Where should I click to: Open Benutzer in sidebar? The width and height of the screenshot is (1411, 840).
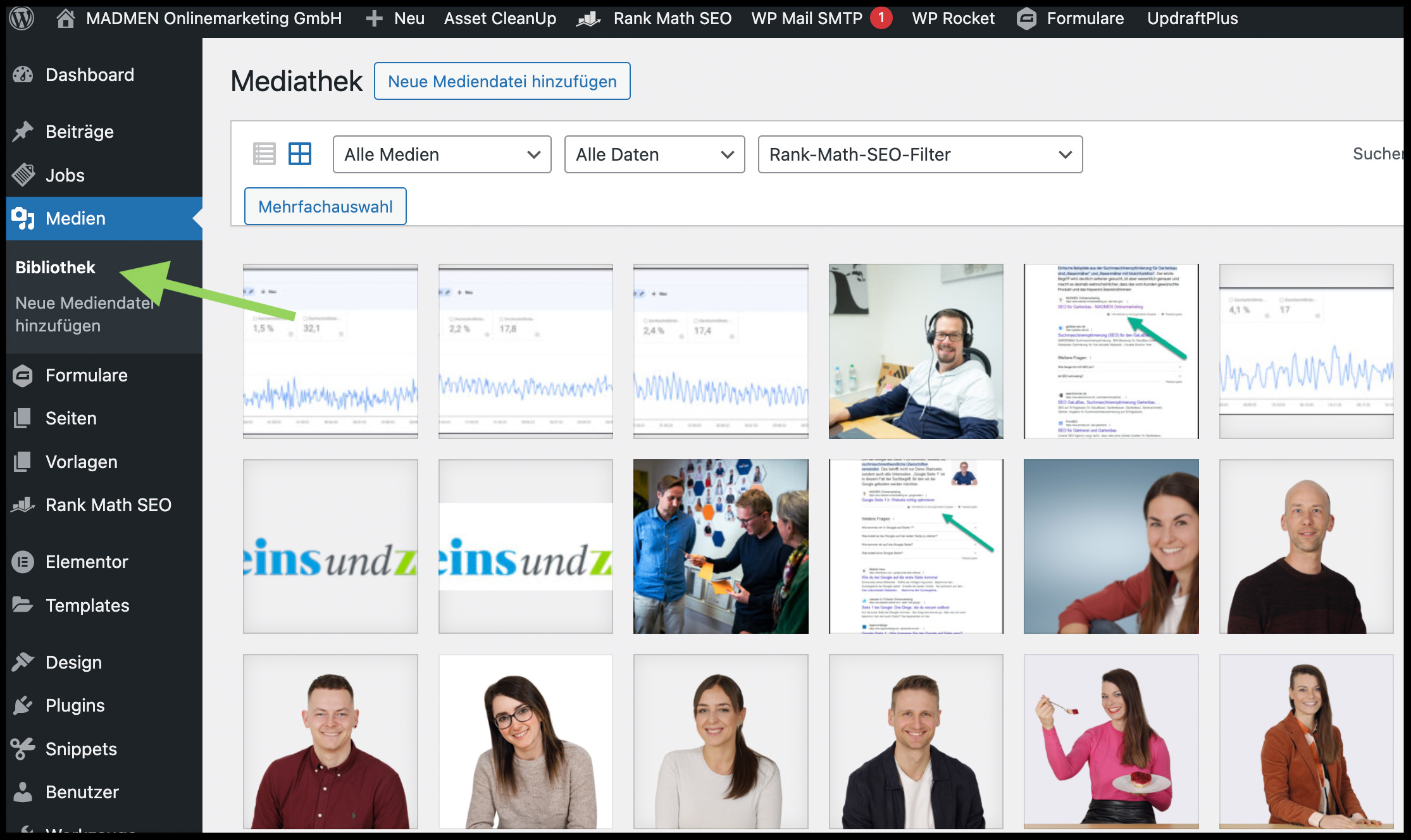(82, 791)
